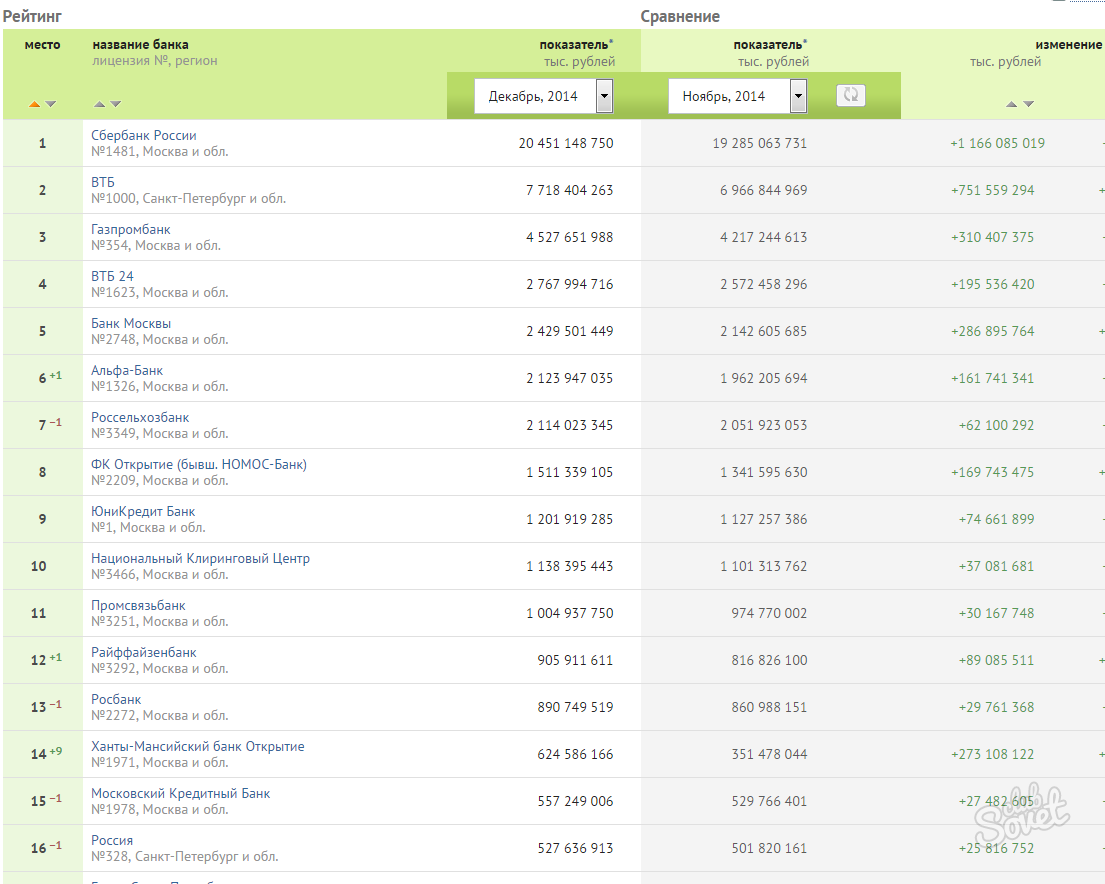Sort rank column descending arrow
The width and height of the screenshot is (1105, 884).
point(51,104)
